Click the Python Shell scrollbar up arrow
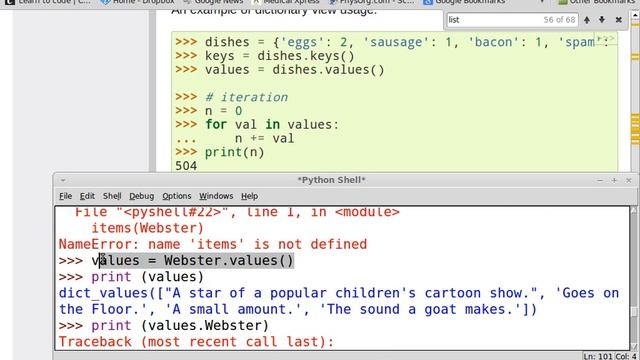 click(634, 210)
